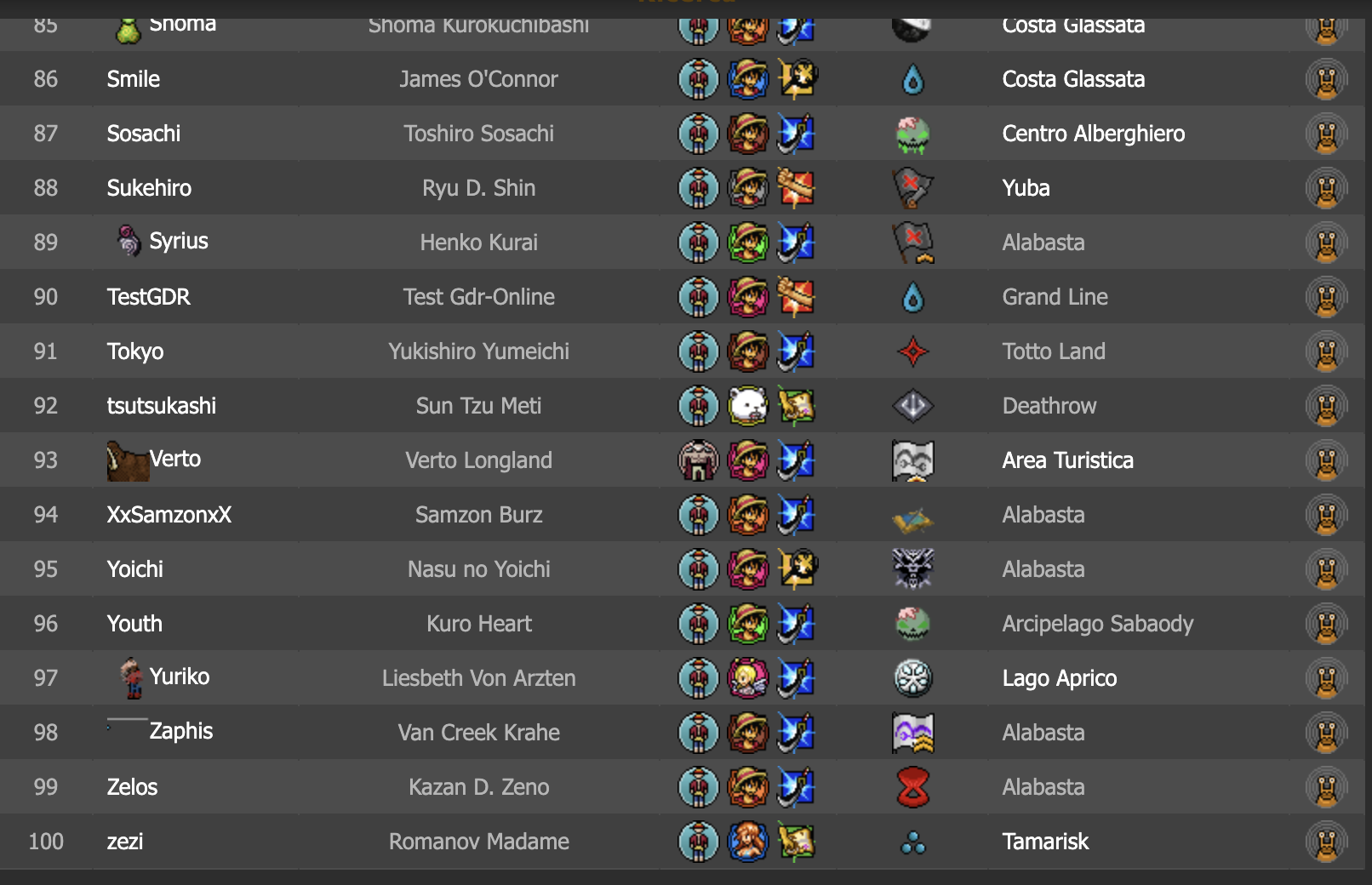Click the snowflake emblem in Yuriko row
The height and width of the screenshot is (885, 1372).
coord(912,678)
